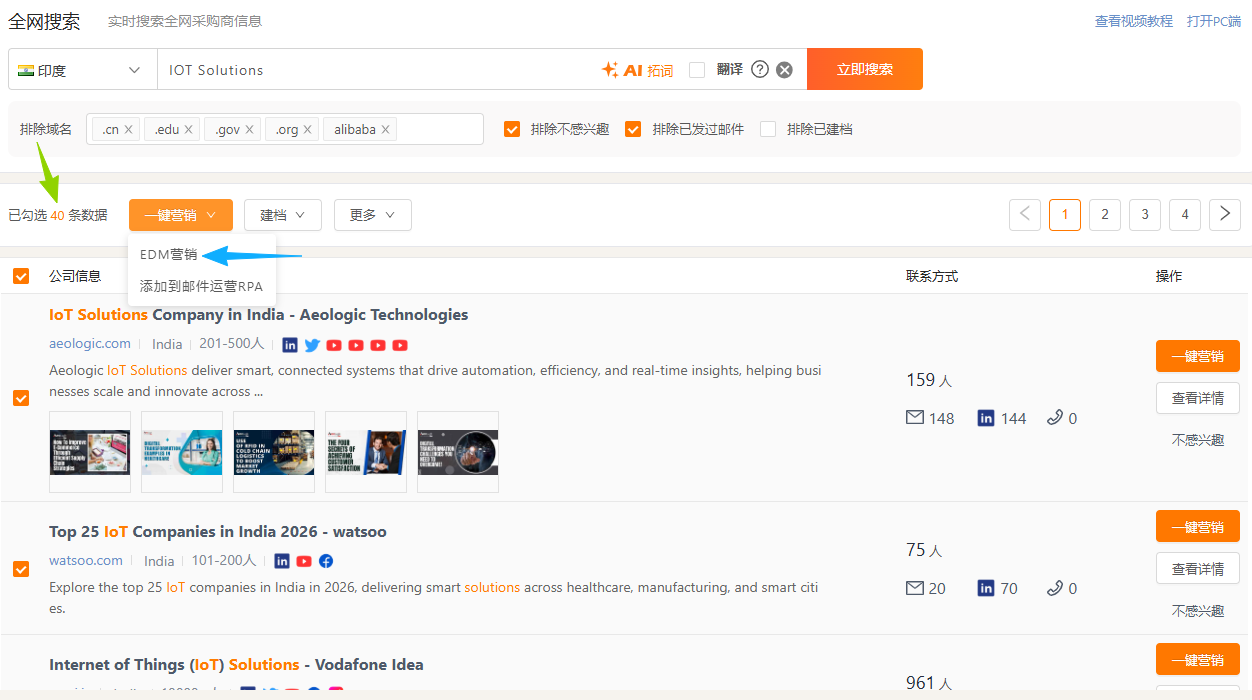Toggle the select-all checkbox beside 公司信息
The height and width of the screenshot is (700, 1252).
click(x=21, y=276)
